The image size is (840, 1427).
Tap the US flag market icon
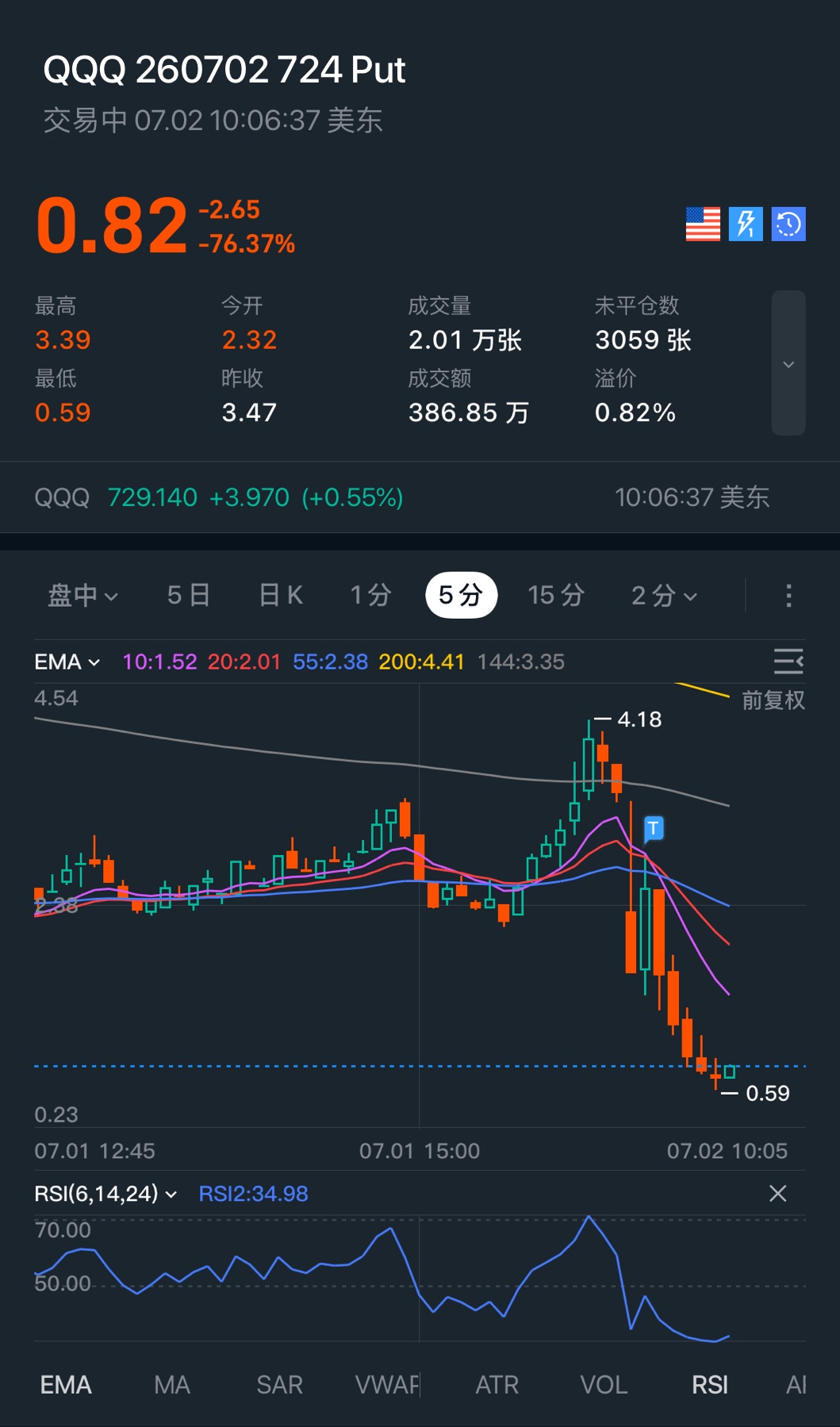pos(703,224)
